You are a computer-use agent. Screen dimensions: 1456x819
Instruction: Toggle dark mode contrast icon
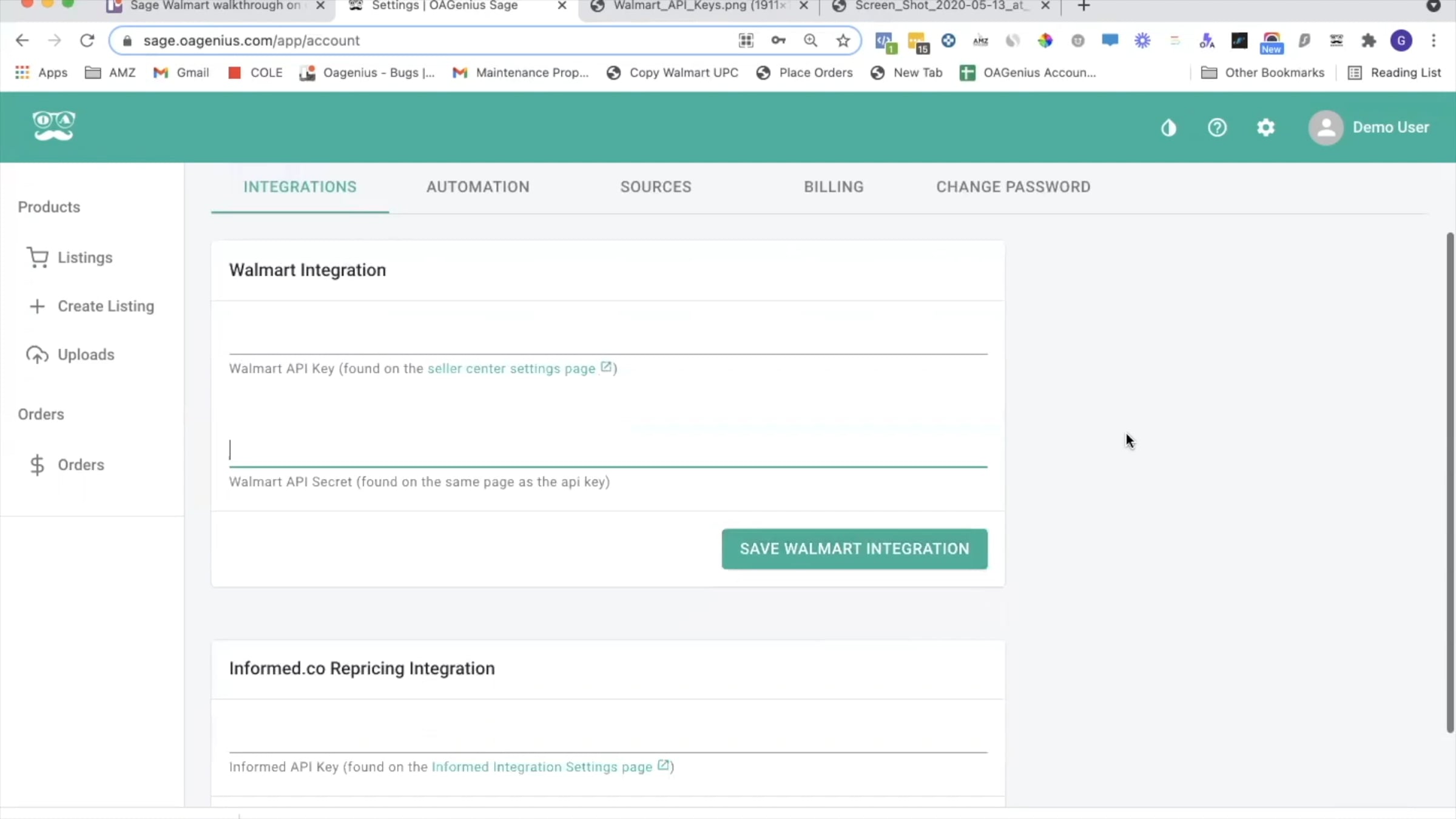pyautogui.click(x=1168, y=128)
